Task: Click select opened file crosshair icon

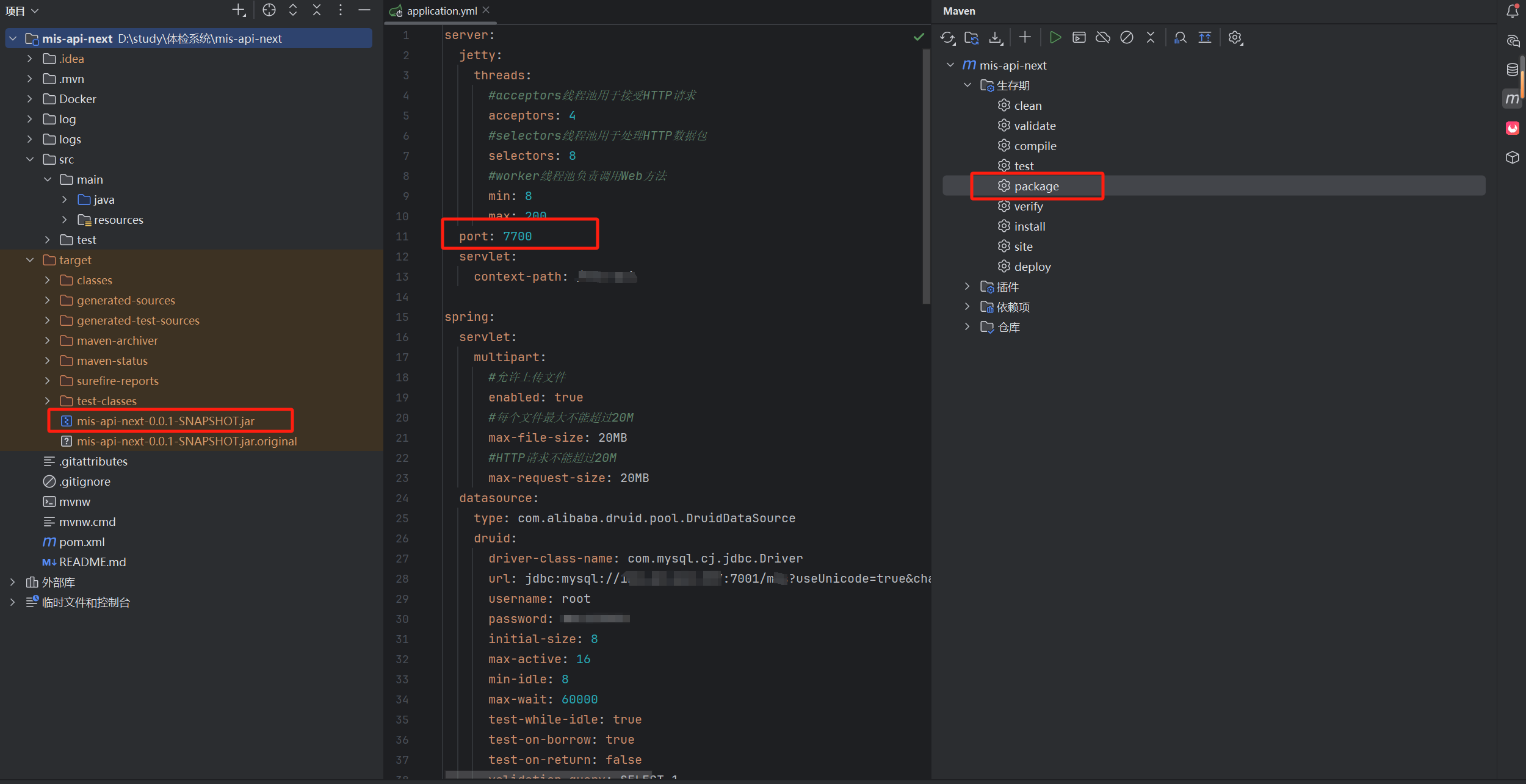Action: [269, 10]
